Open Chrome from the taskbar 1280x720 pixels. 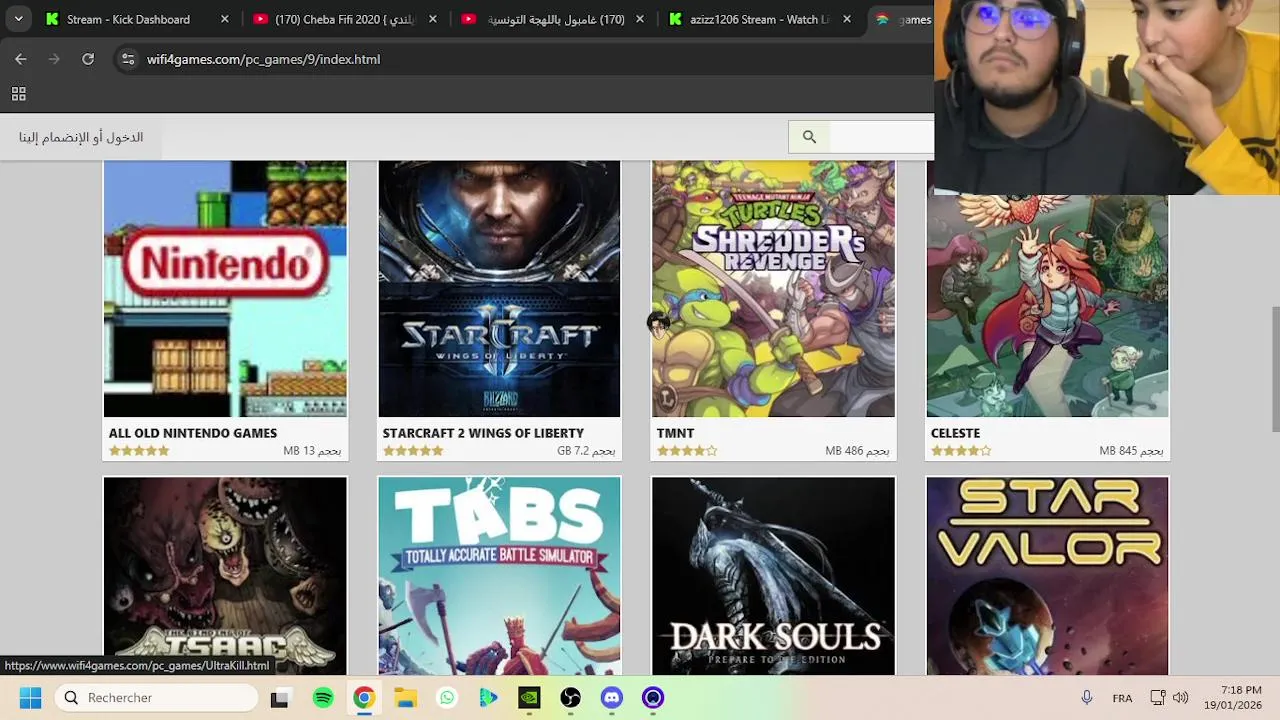364,698
